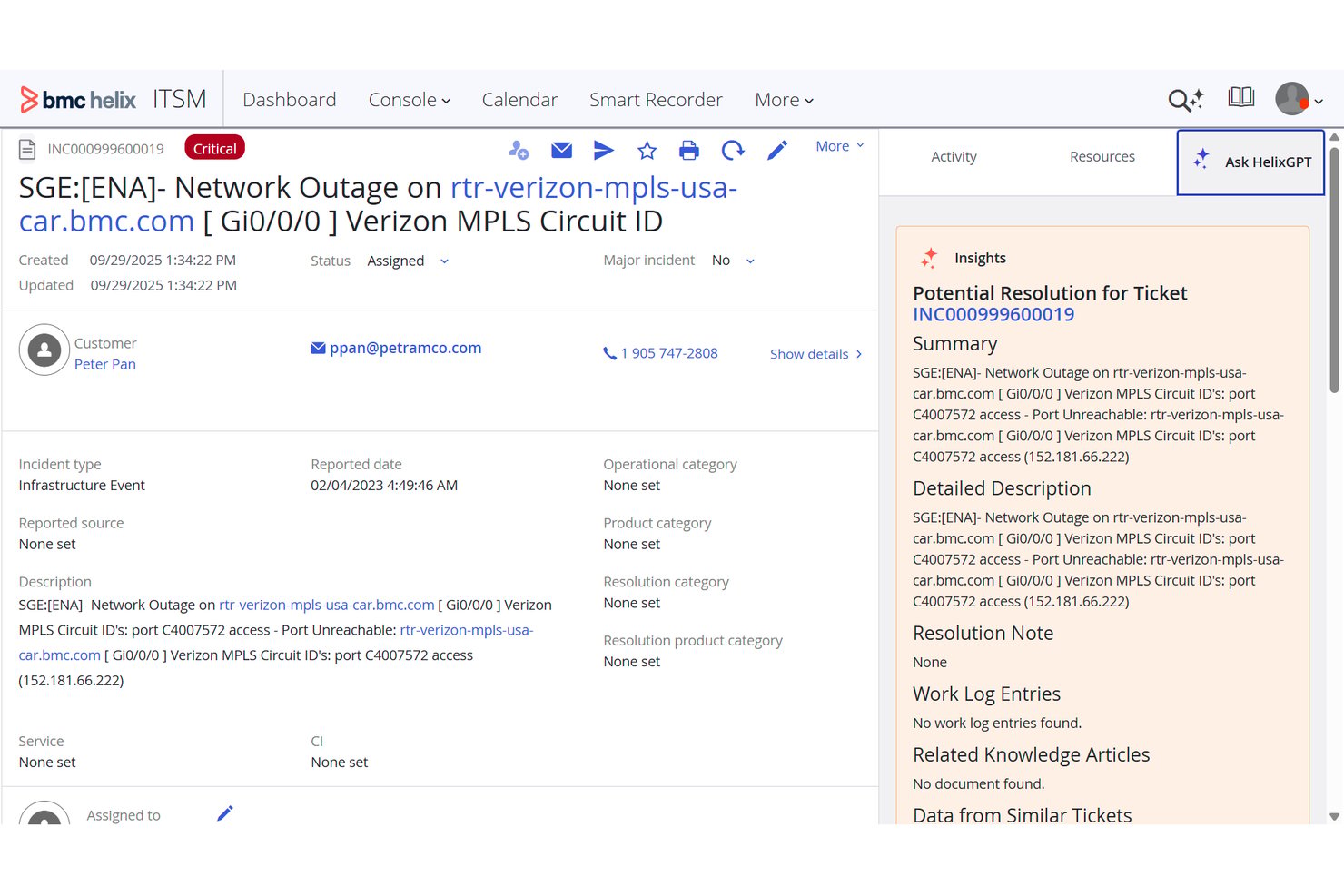Image resolution: width=1344 pixels, height=896 pixels.
Task: Click the scrollbar up arrow in right panel
Action: 1334,137
